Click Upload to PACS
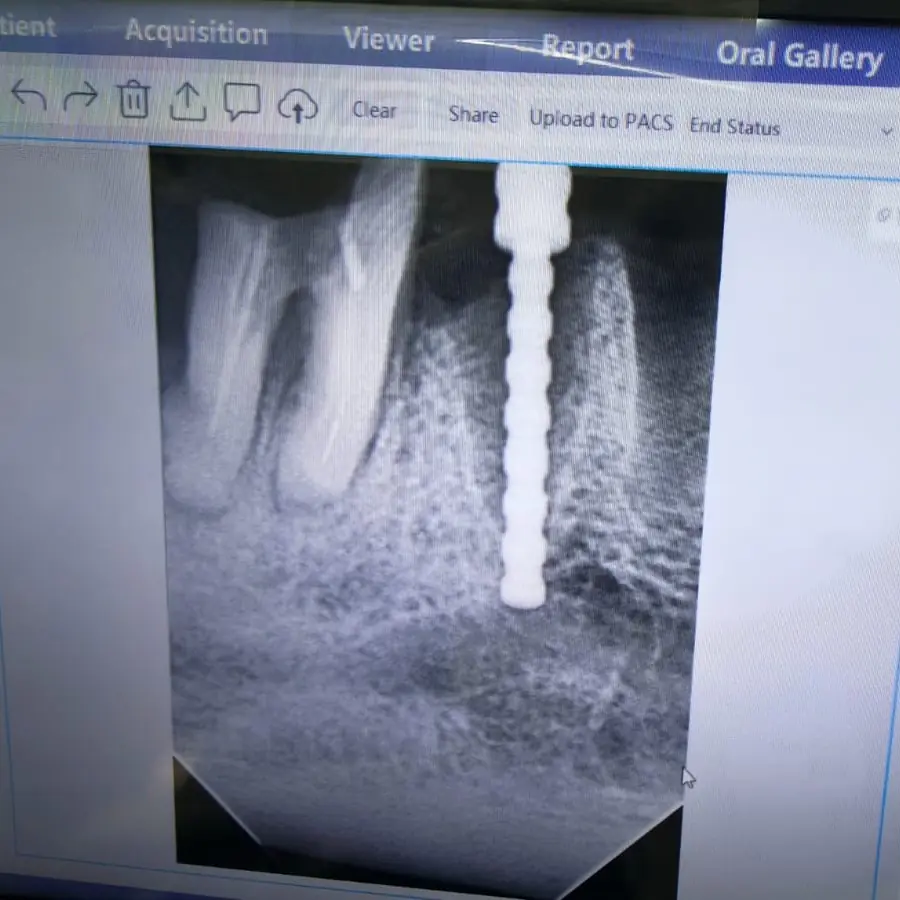900x900 pixels. 601,119
